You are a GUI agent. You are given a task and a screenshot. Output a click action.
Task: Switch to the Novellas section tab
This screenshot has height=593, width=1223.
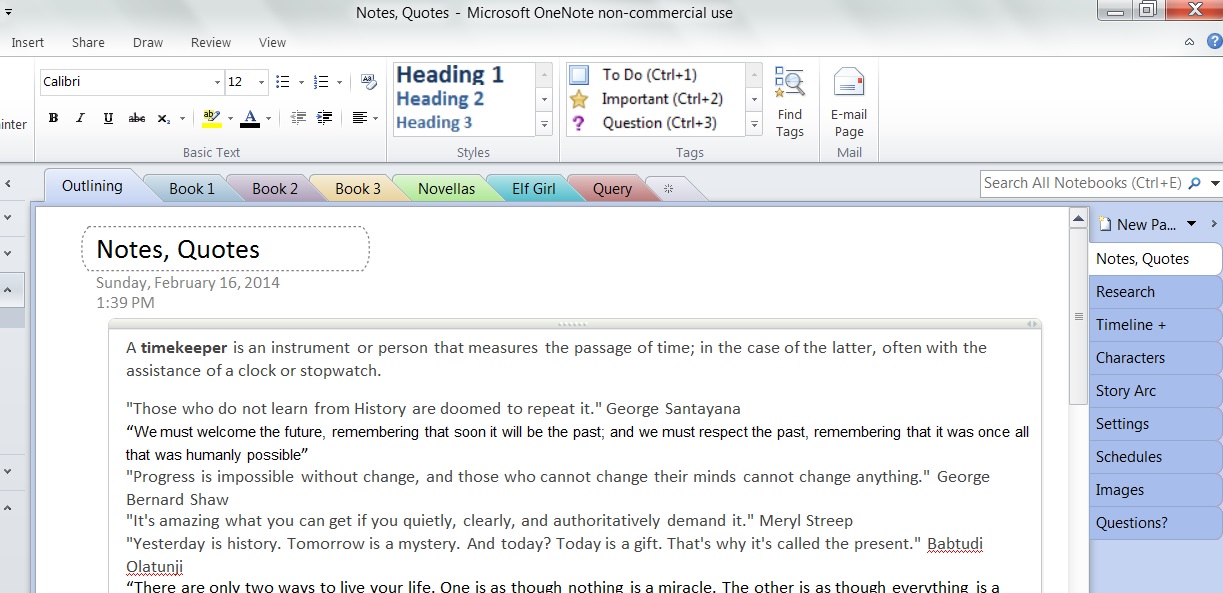pos(446,188)
